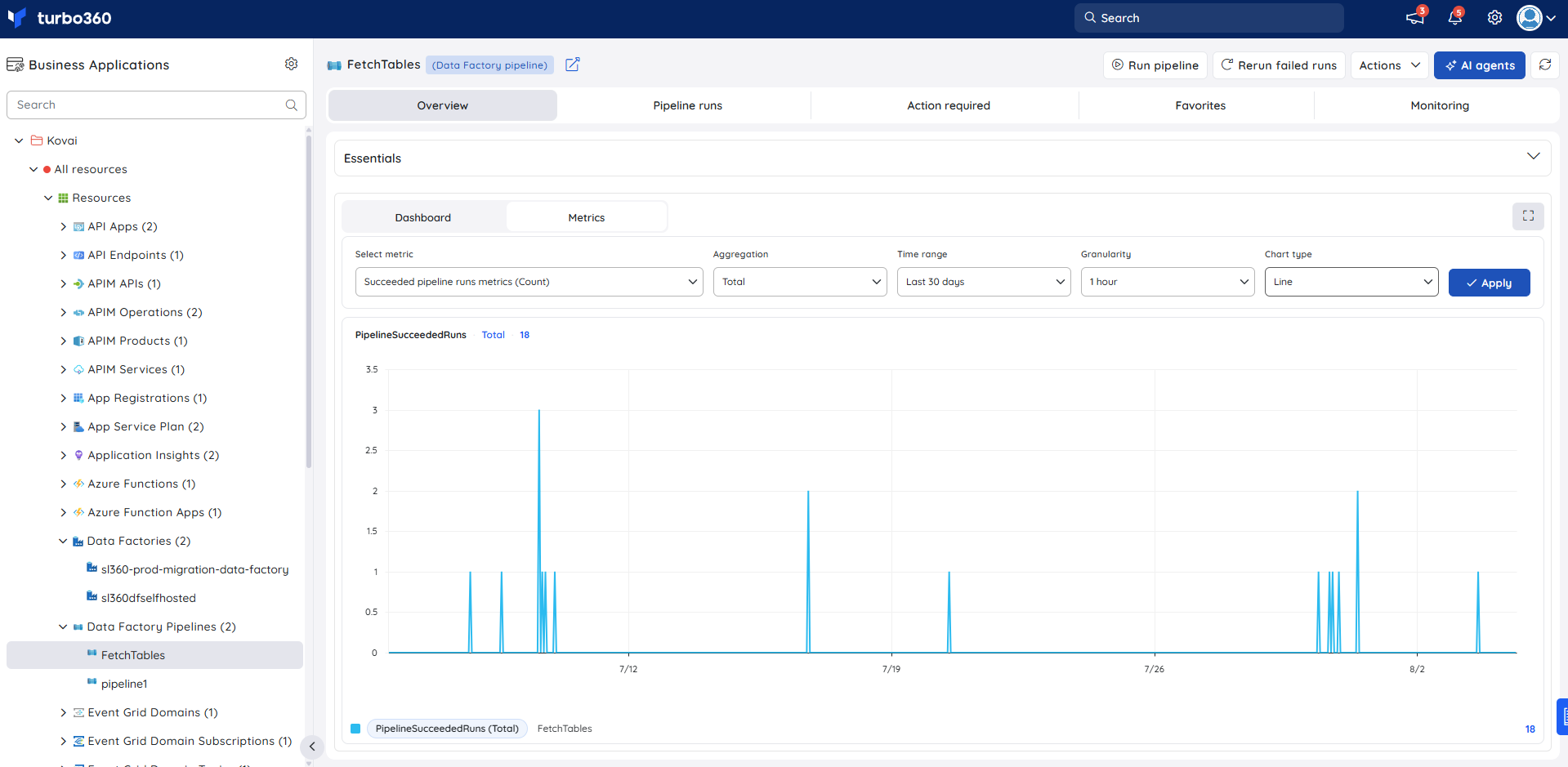Click the Resources grid icon
Image resolution: width=1568 pixels, height=767 pixels.
pyautogui.click(x=63, y=198)
